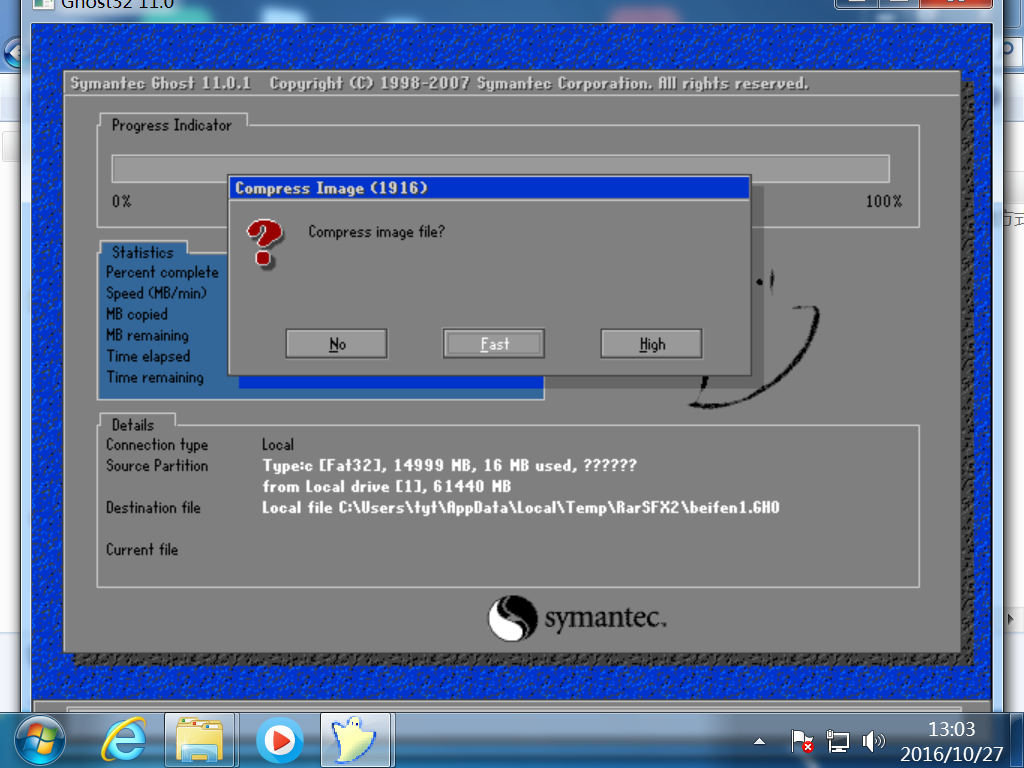Click the 'MB copied' statistic label

136,314
